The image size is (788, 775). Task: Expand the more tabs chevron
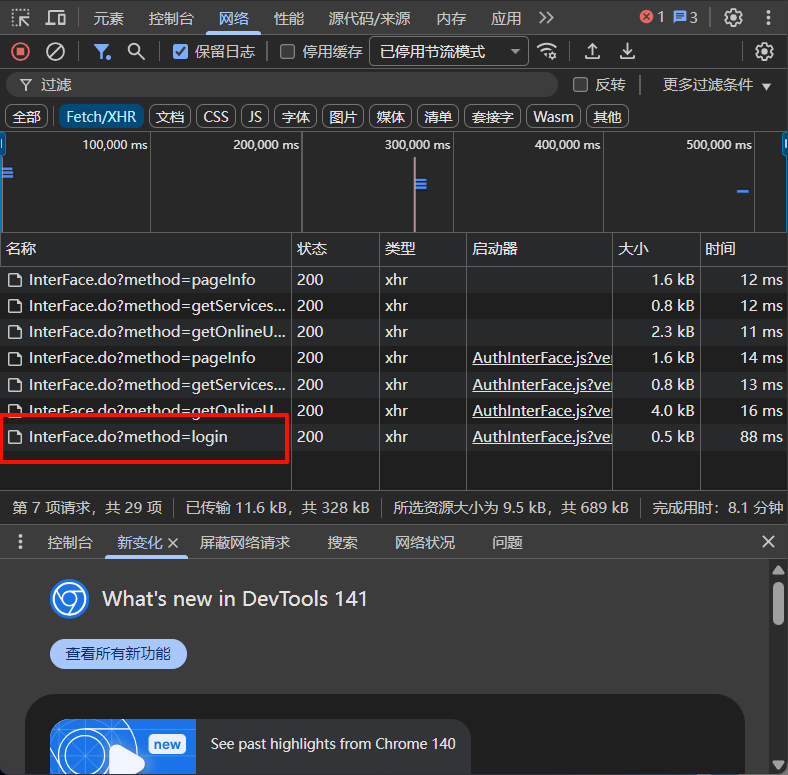tap(546, 17)
